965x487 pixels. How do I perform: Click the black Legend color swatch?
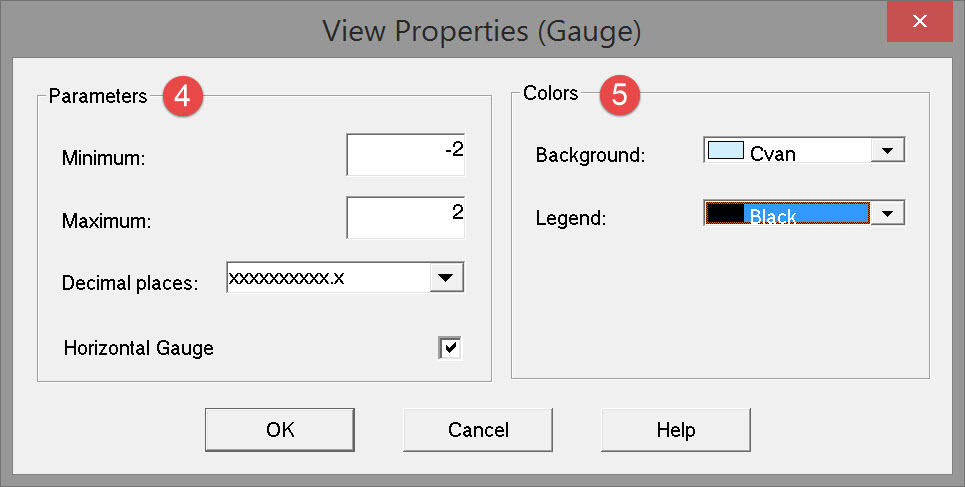pos(726,213)
